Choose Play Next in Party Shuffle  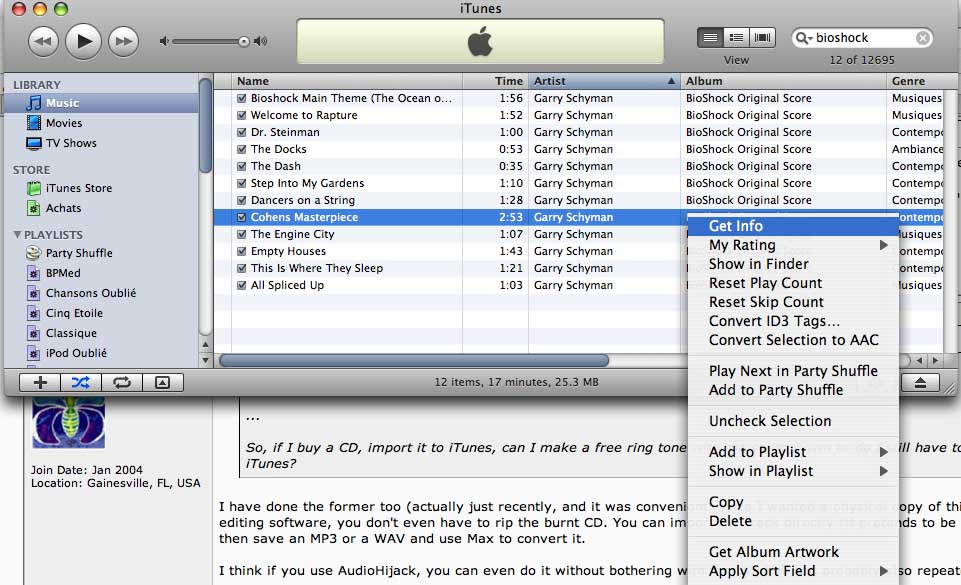click(793, 371)
